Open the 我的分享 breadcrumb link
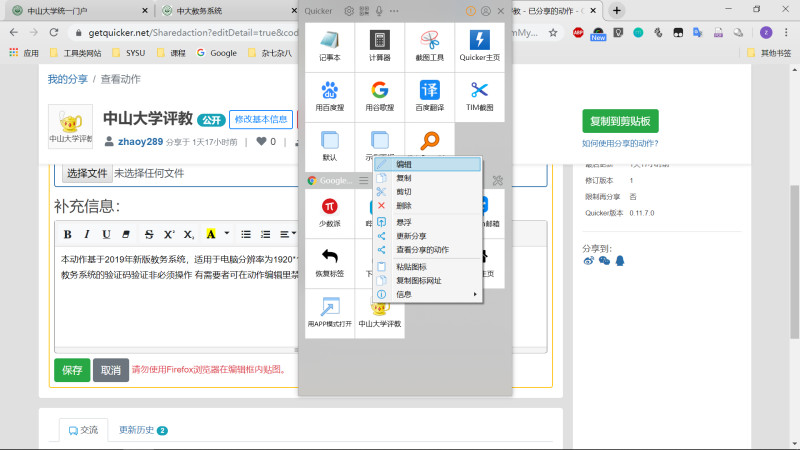Image resolution: width=800 pixels, height=450 pixels. [x=68, y=79]
